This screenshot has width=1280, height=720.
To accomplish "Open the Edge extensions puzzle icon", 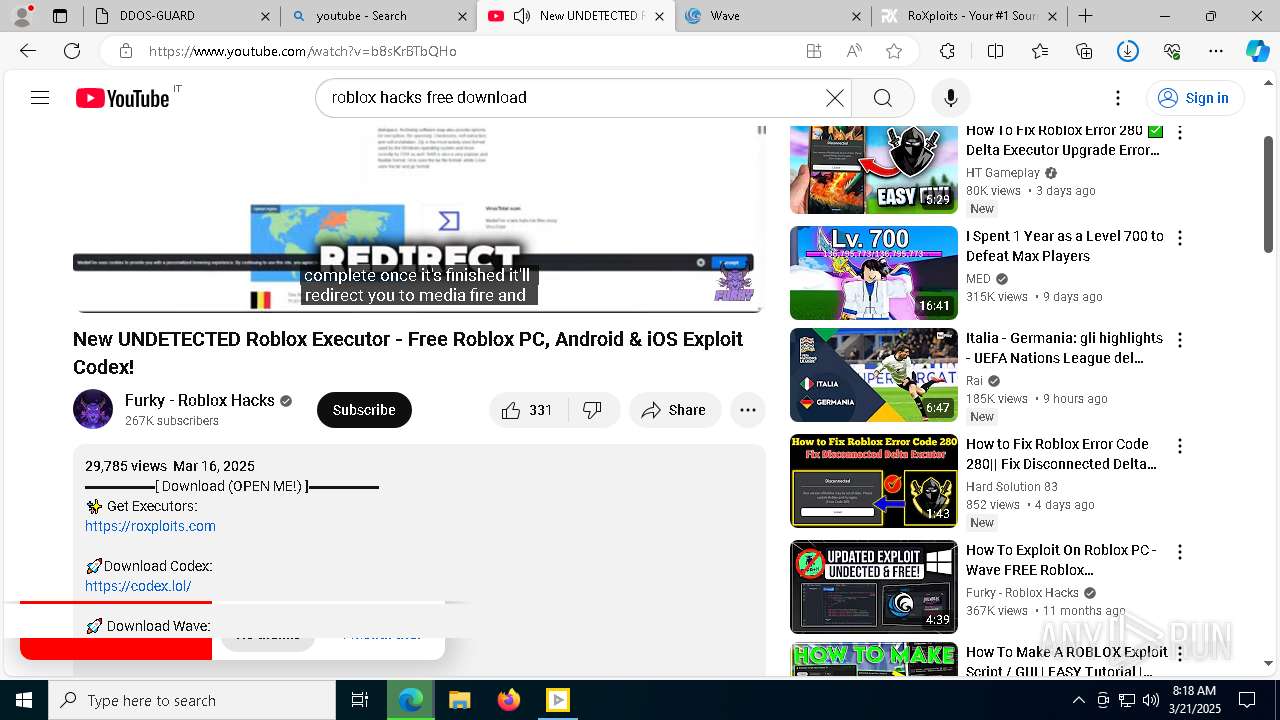I will coord(947,51).
